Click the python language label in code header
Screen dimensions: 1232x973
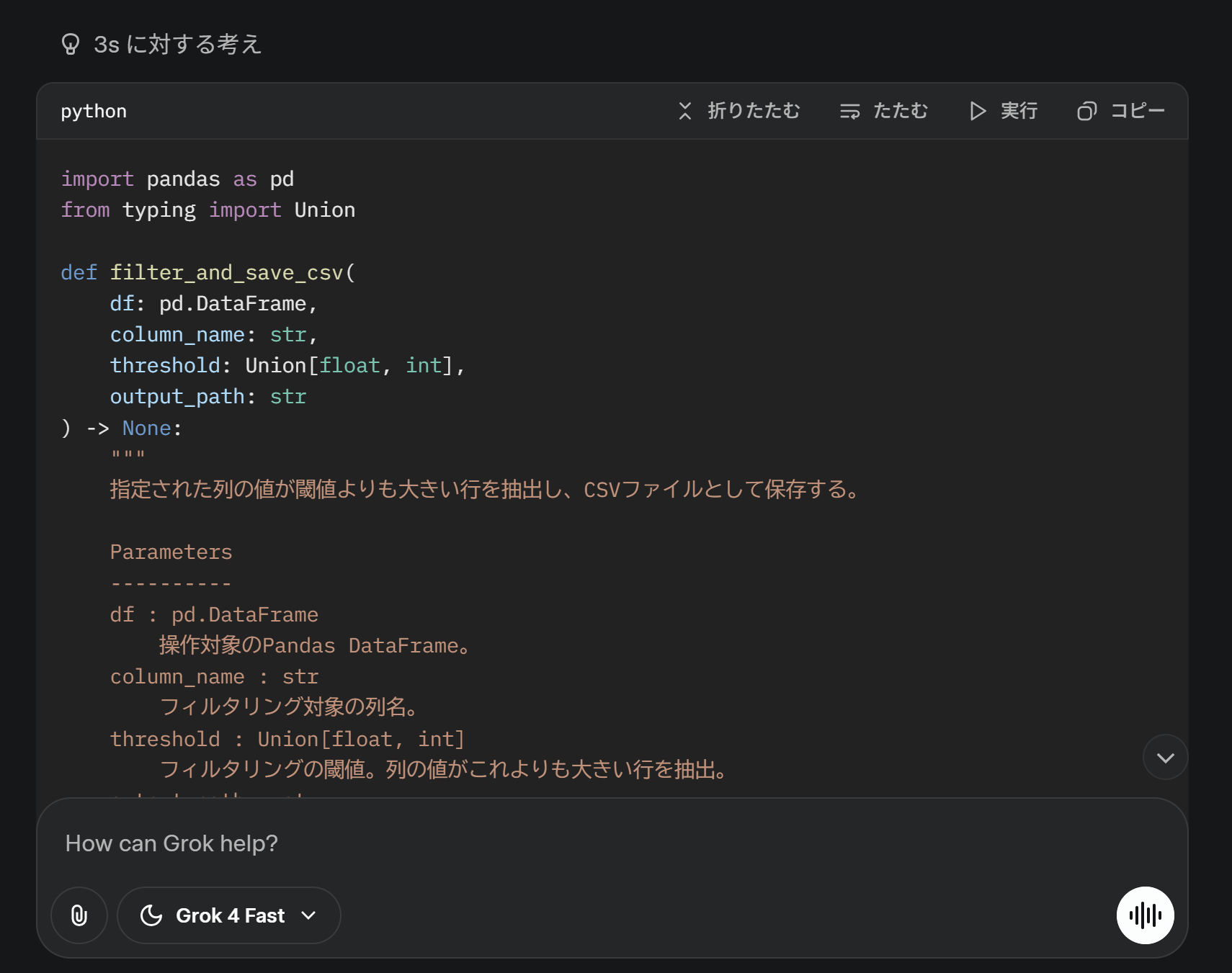point(94,112)
